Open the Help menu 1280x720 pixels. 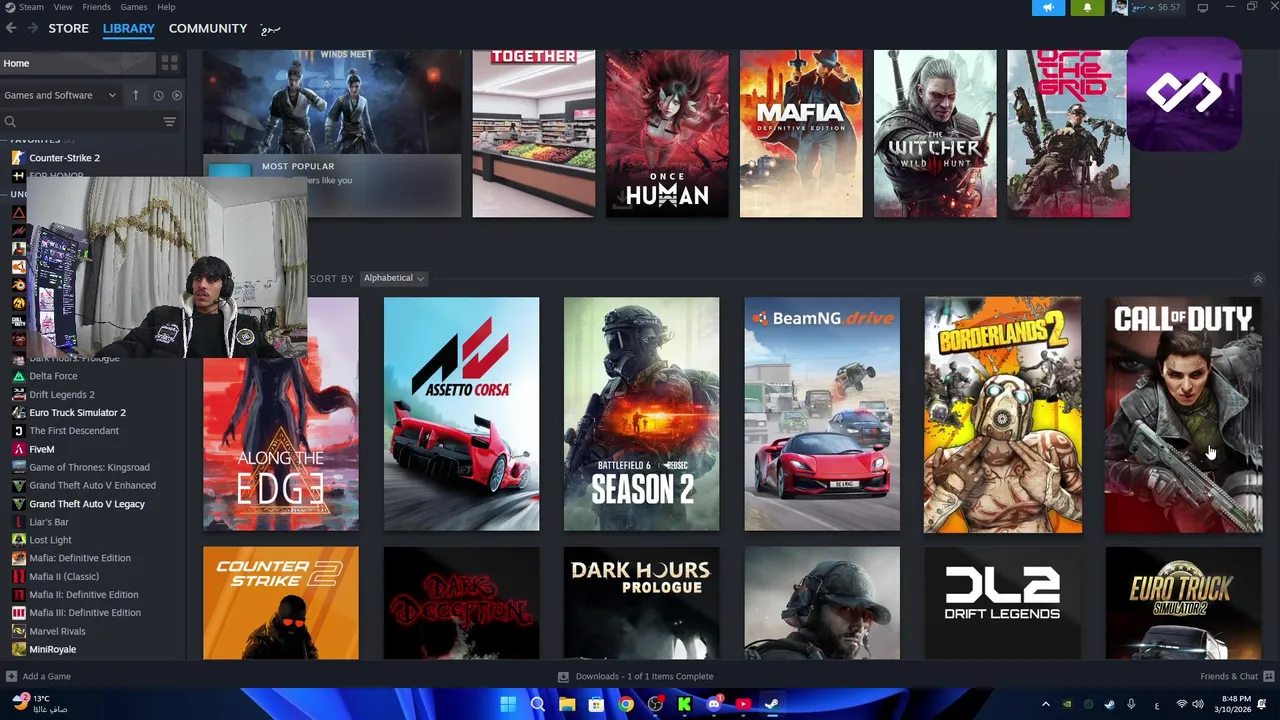pos(166,7)
